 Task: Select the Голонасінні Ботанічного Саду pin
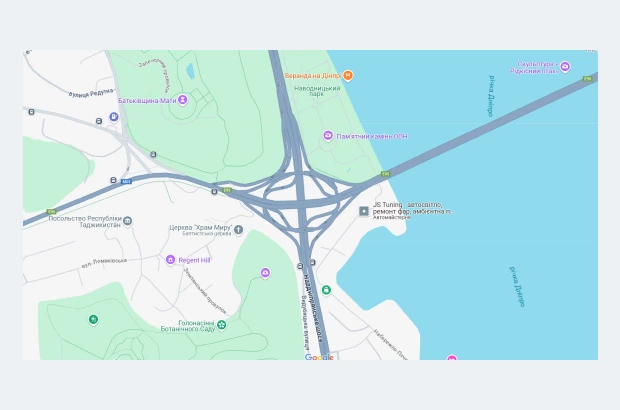tap(222, 325)
